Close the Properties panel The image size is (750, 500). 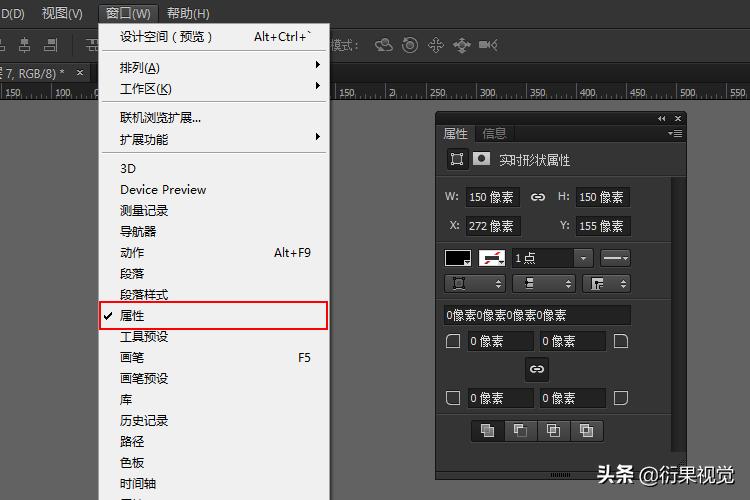678,119
